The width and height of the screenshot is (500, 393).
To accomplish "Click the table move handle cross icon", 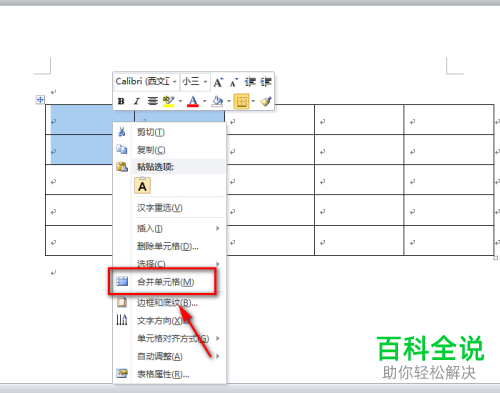I will click(x=40, y=99).
